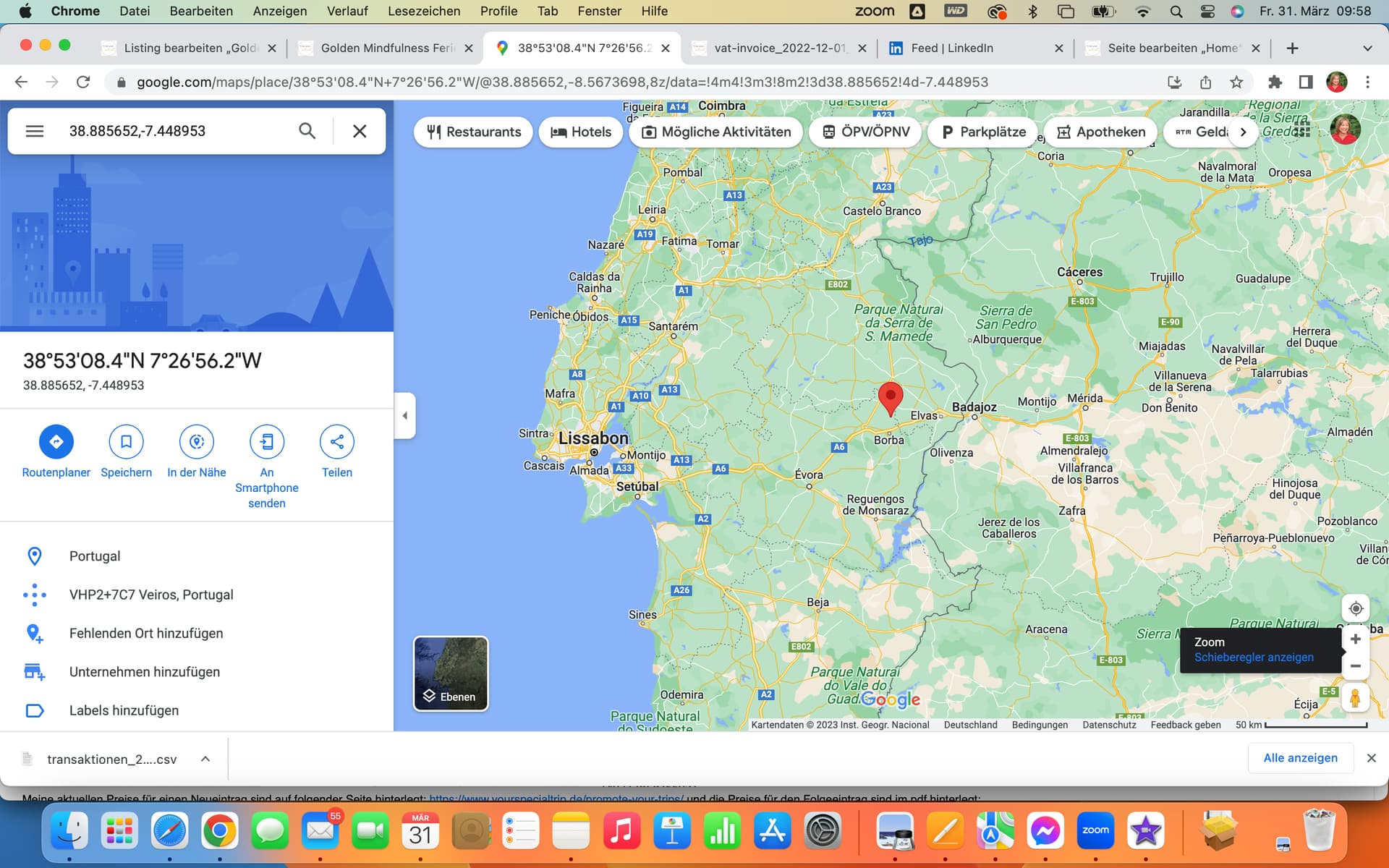This screenshot has height=868, width=1389.
Task: Zoom in with the plus button
Action: [1356, 639]
